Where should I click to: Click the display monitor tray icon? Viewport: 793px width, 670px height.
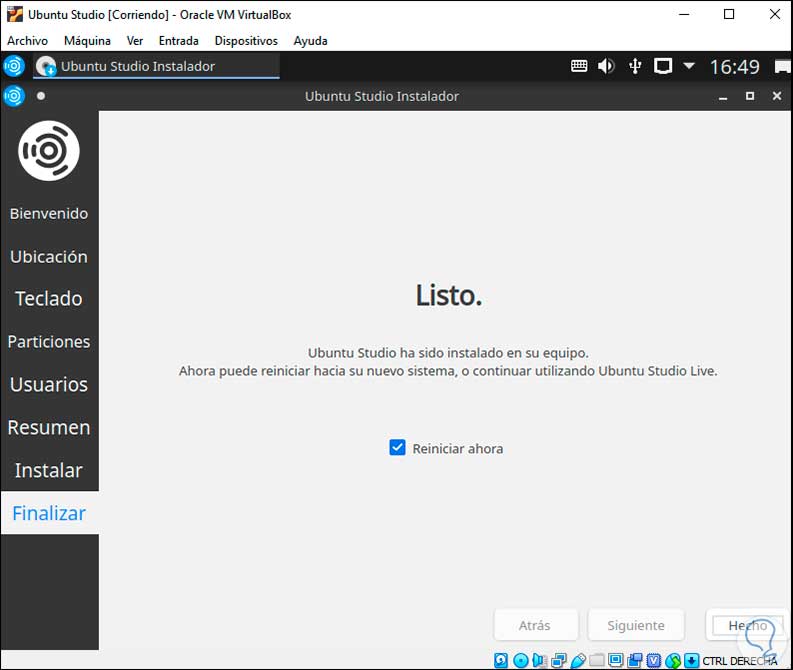pos(663,66)
